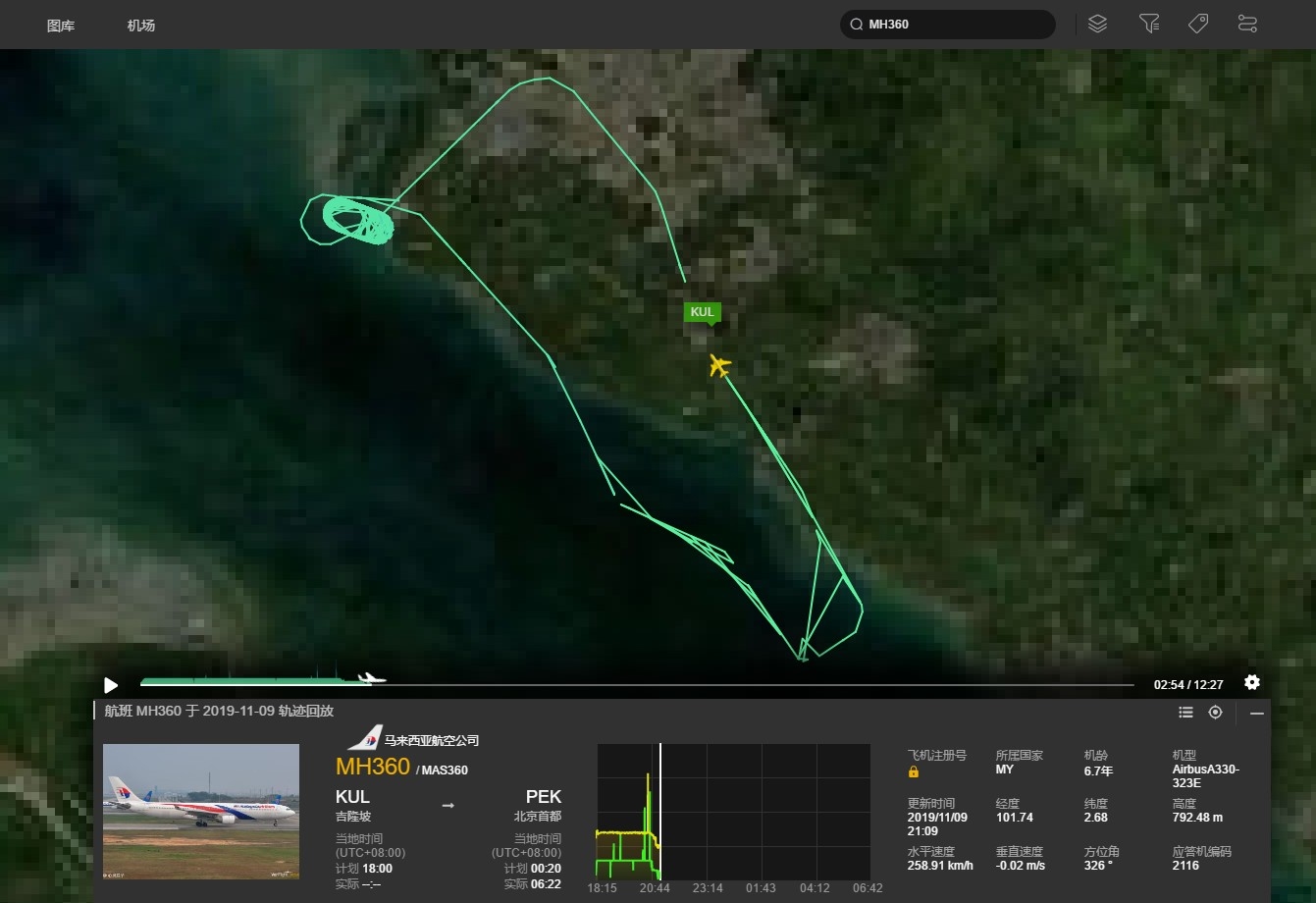Viewport: 1316px width, 903px height.
Task: Click locked registration padlock icon
Action: (x=914, y=771)
